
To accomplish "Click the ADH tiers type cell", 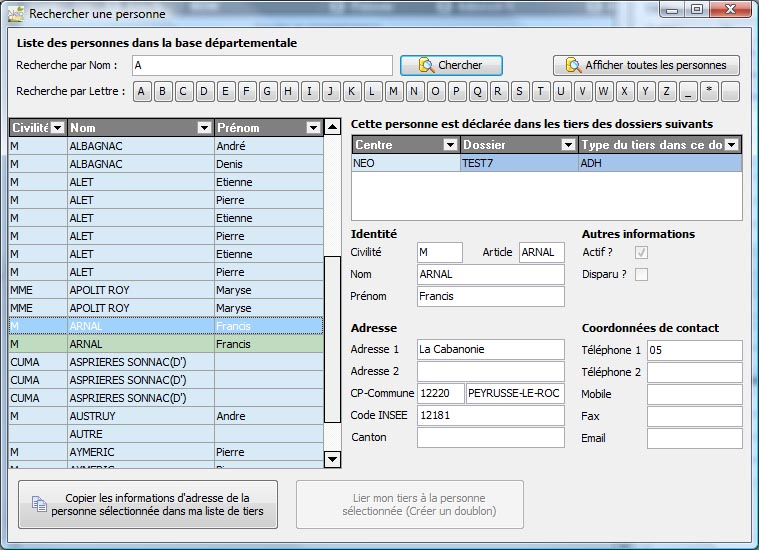I will pyautogui.click(x=660, y=163).
